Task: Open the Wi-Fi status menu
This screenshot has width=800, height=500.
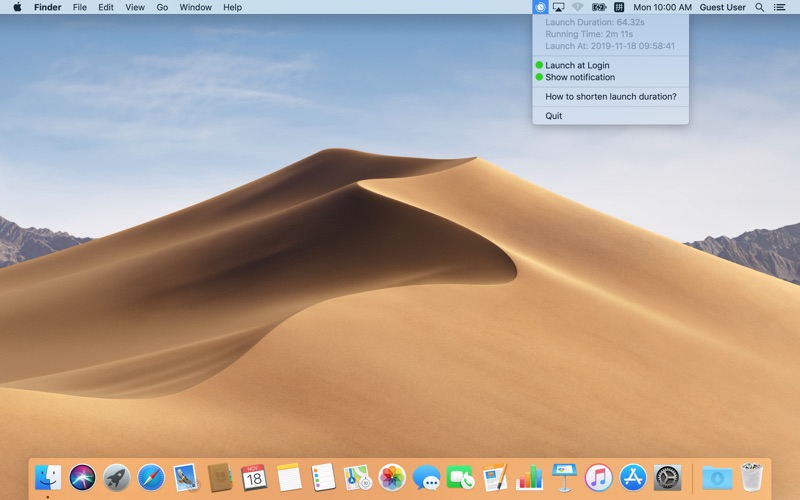Action: [578, 7]
